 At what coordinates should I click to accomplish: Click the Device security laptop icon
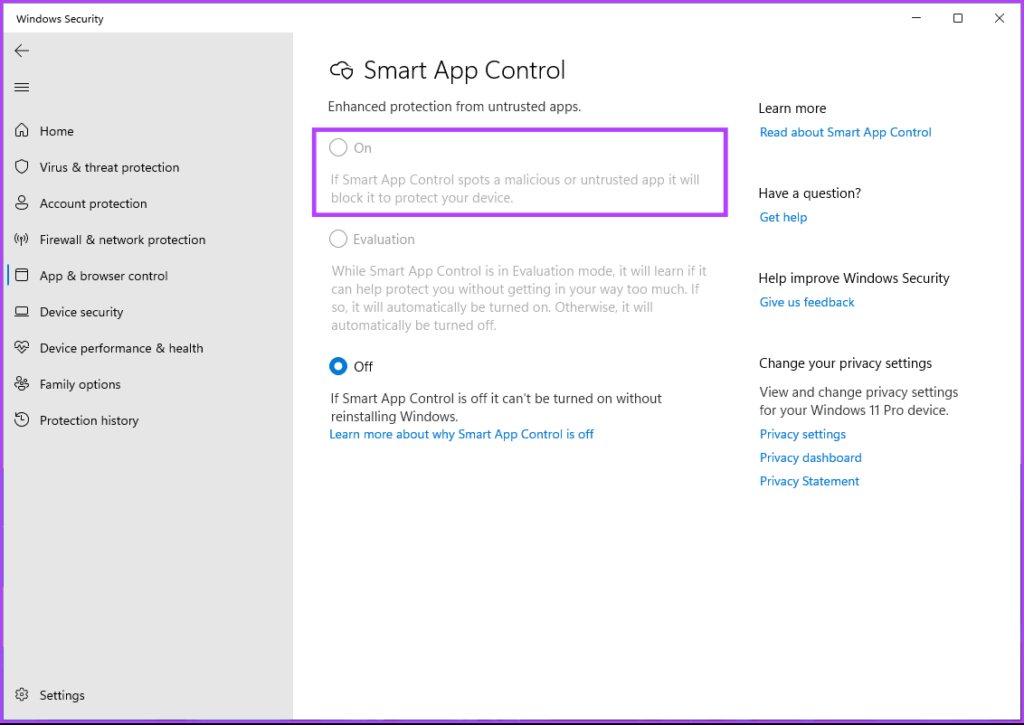pyautogui.click(x=22, y=312)
